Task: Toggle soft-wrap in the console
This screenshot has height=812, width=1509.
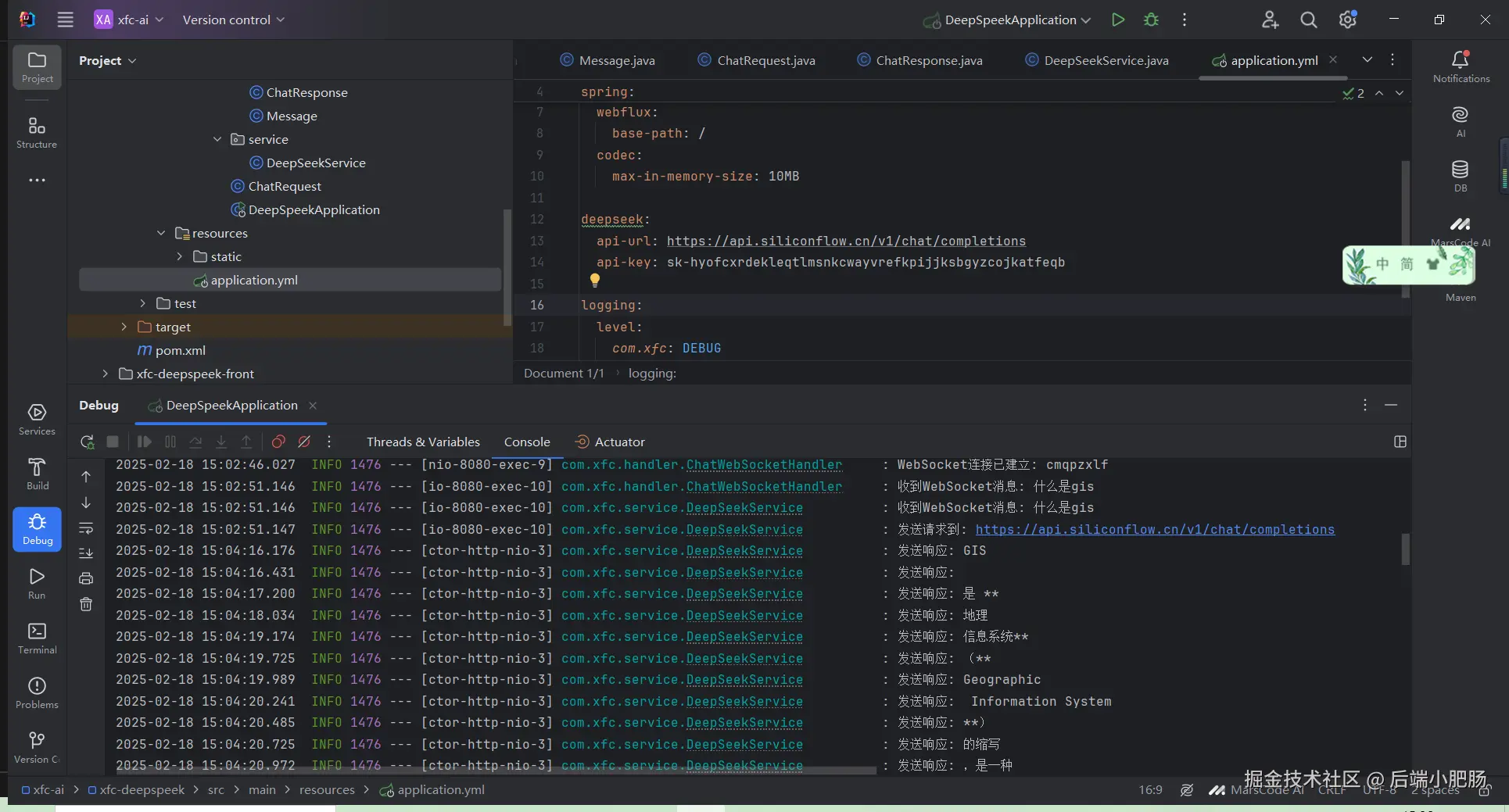Action: (x=86, y=528)
